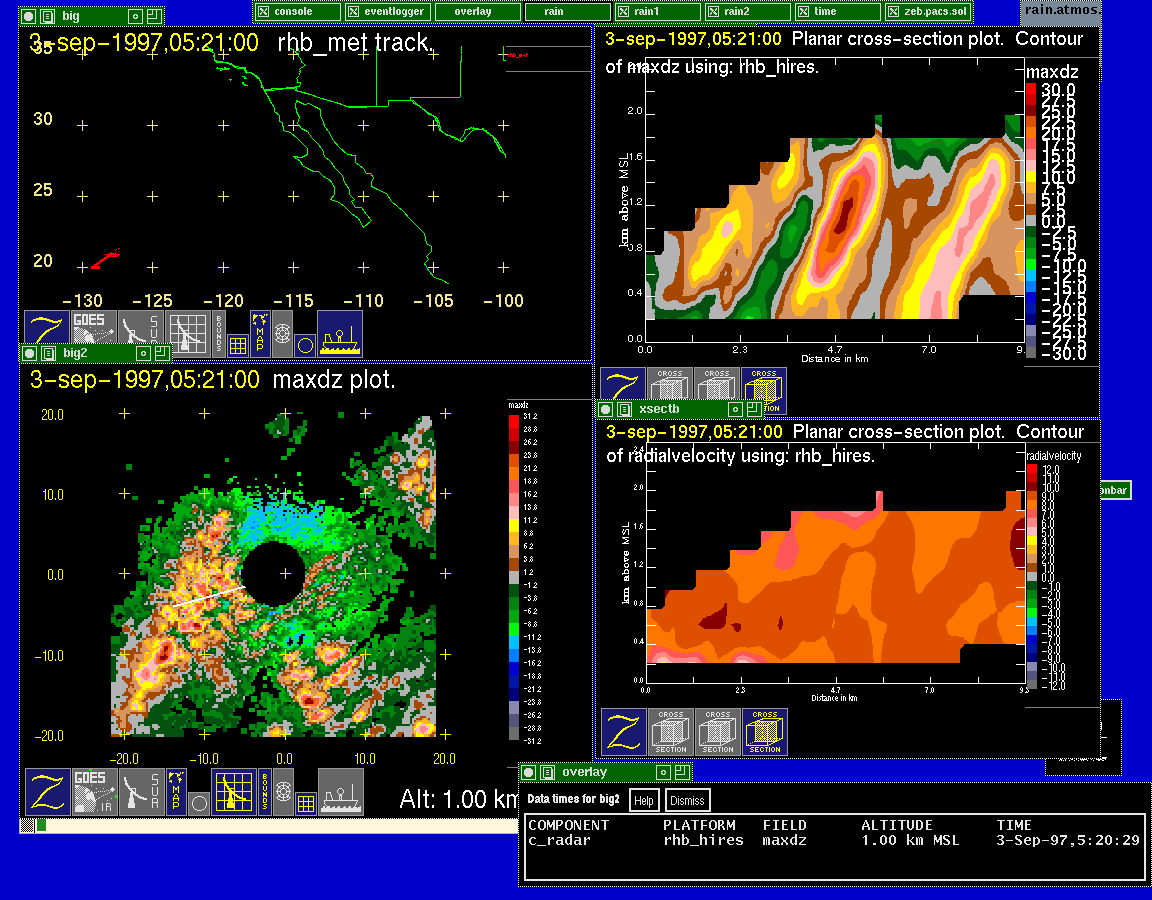The height and width of the screenshot is (900, 1152).
Task: Select the highlighted yellow Cross Section icon in xsectb
Action: pos(765,732)
